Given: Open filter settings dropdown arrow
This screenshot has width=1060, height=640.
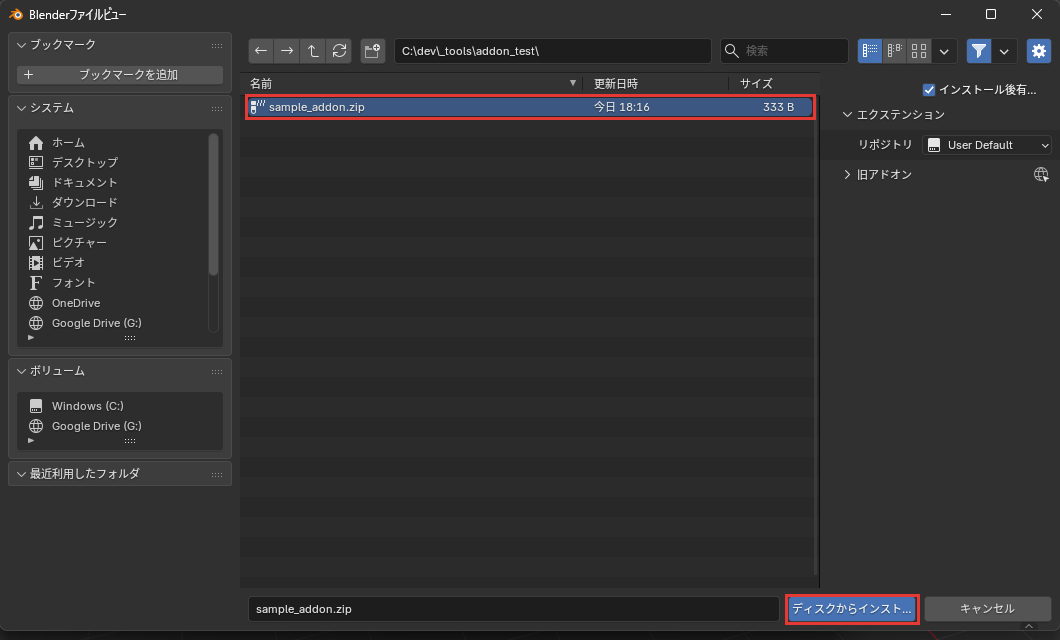Looking at the screenshot, I should (x=1005, y=51).
